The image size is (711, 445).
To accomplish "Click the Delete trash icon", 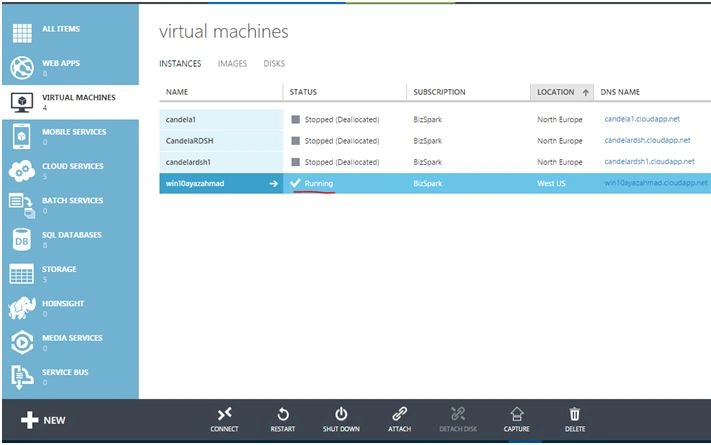I will pos(575,414).
